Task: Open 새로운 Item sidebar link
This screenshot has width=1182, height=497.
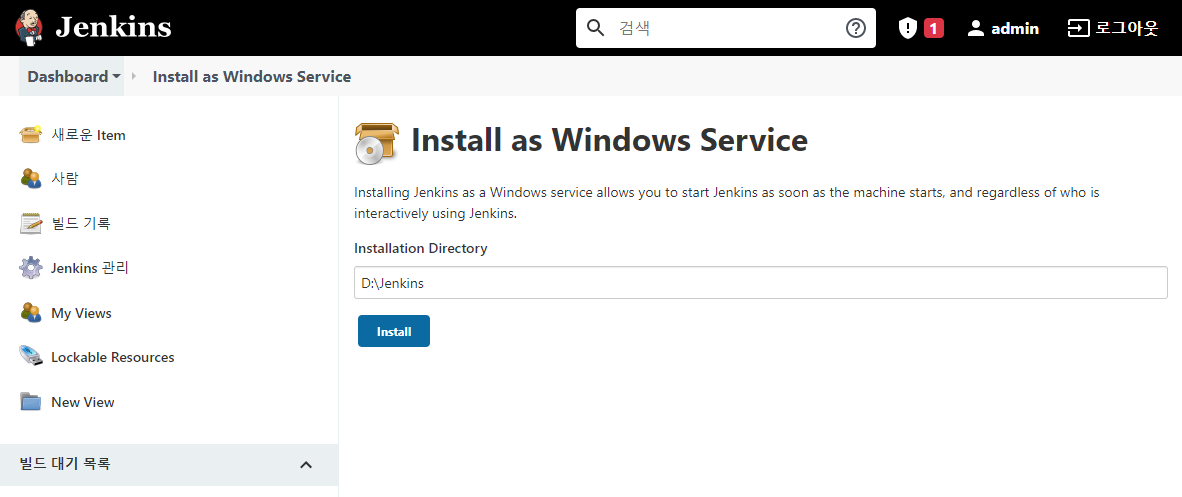Action: 88,135
